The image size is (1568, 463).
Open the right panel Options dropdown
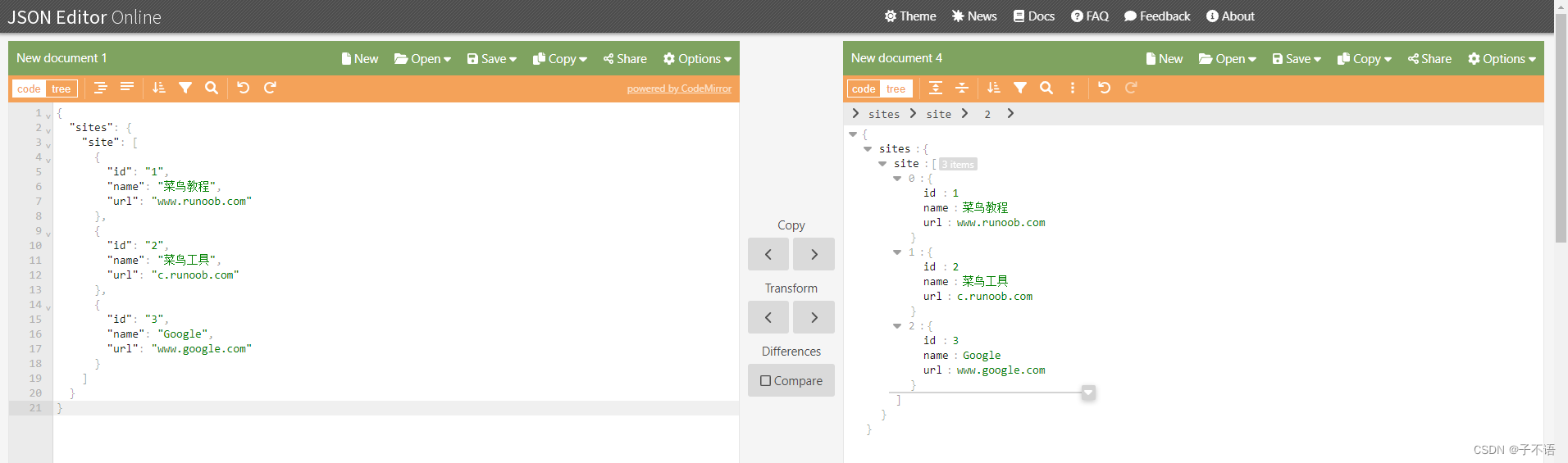[x=1502, y=59]
